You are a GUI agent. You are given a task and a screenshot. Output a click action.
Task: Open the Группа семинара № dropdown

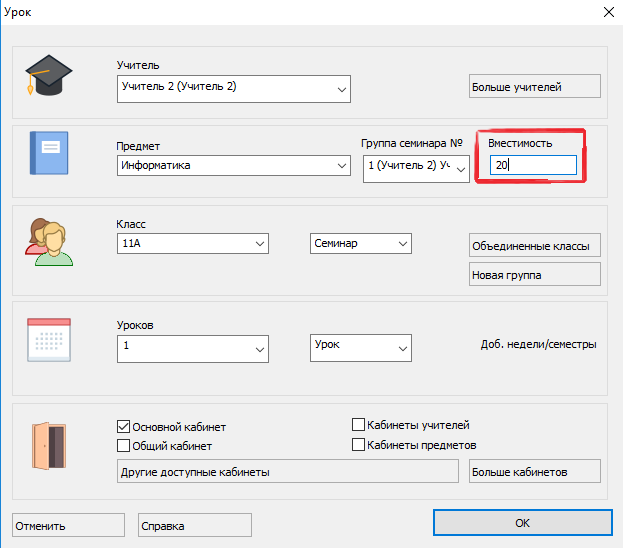460,168
